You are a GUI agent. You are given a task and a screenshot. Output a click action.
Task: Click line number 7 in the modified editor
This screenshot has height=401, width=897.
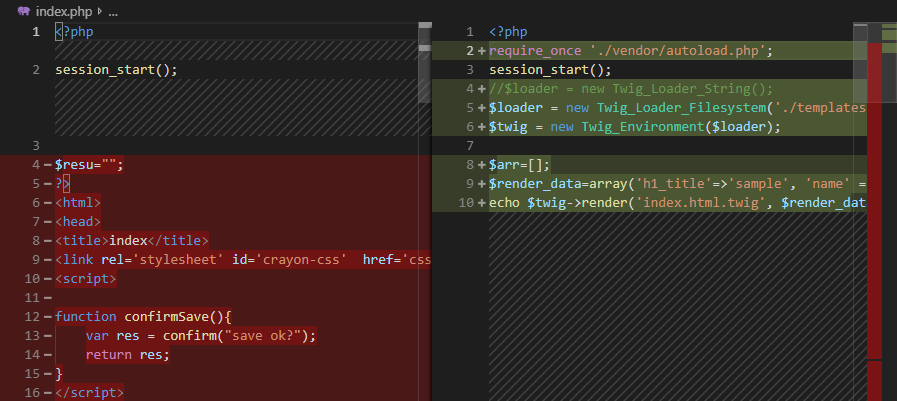470,145
